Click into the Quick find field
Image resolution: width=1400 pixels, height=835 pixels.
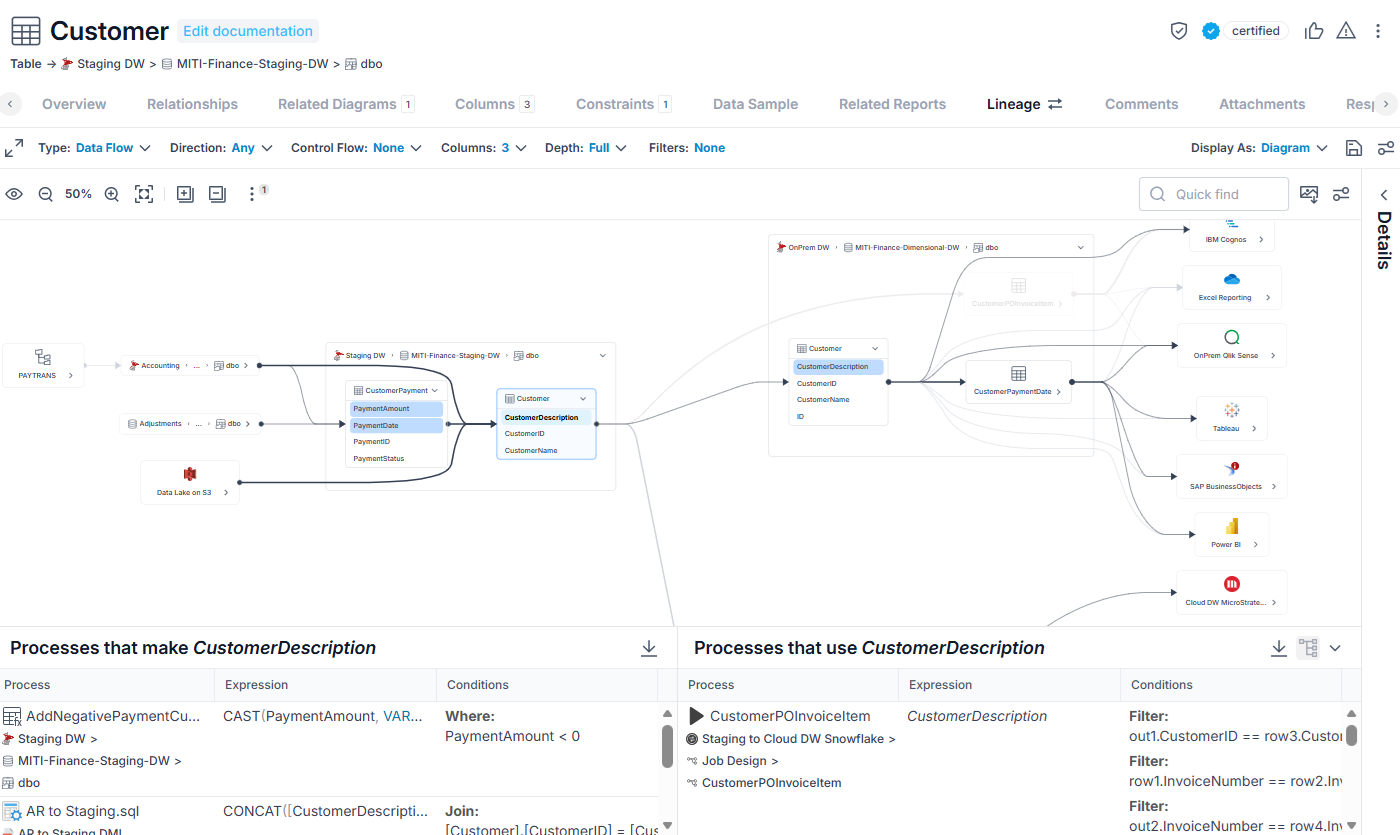(1214, 194)
